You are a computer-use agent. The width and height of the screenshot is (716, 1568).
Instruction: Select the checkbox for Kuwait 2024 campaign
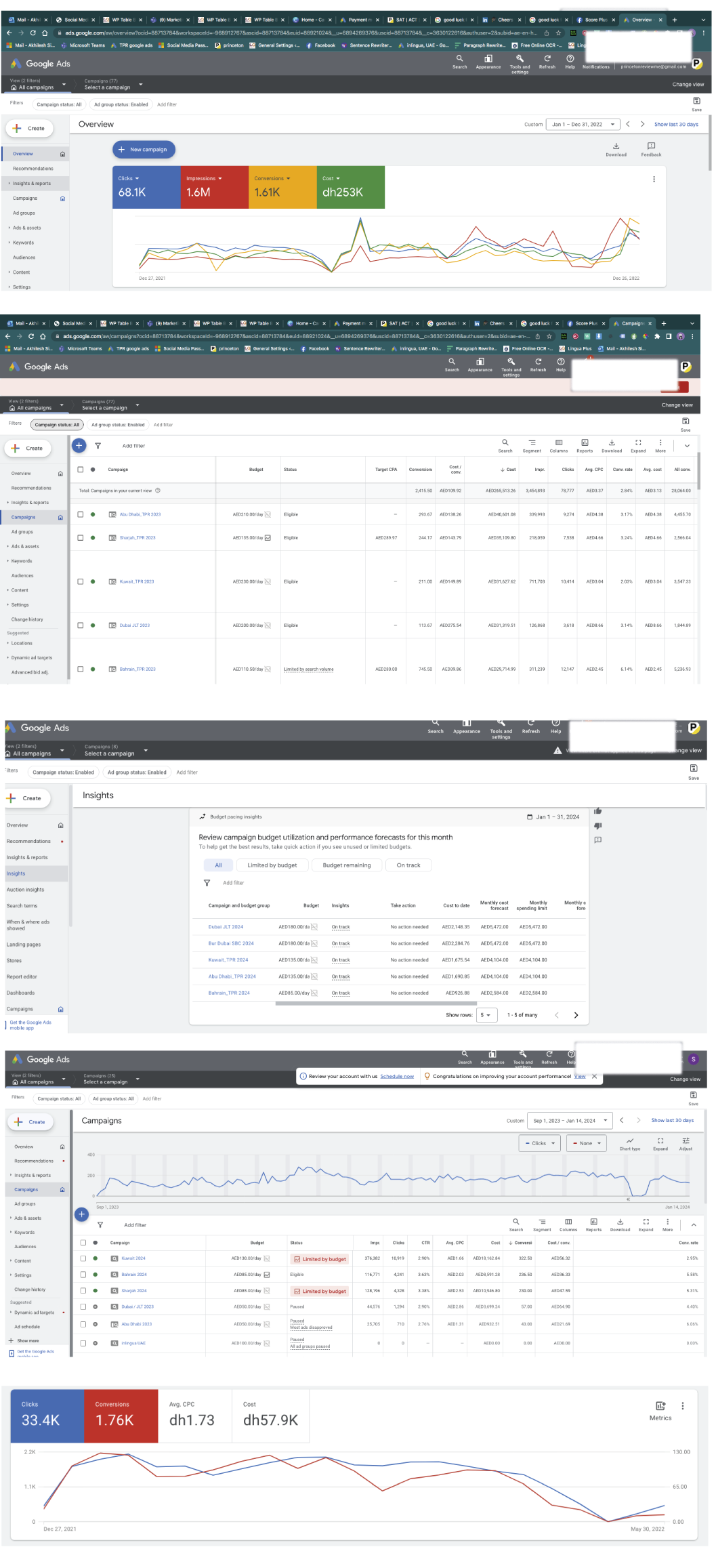(83, 1258)
